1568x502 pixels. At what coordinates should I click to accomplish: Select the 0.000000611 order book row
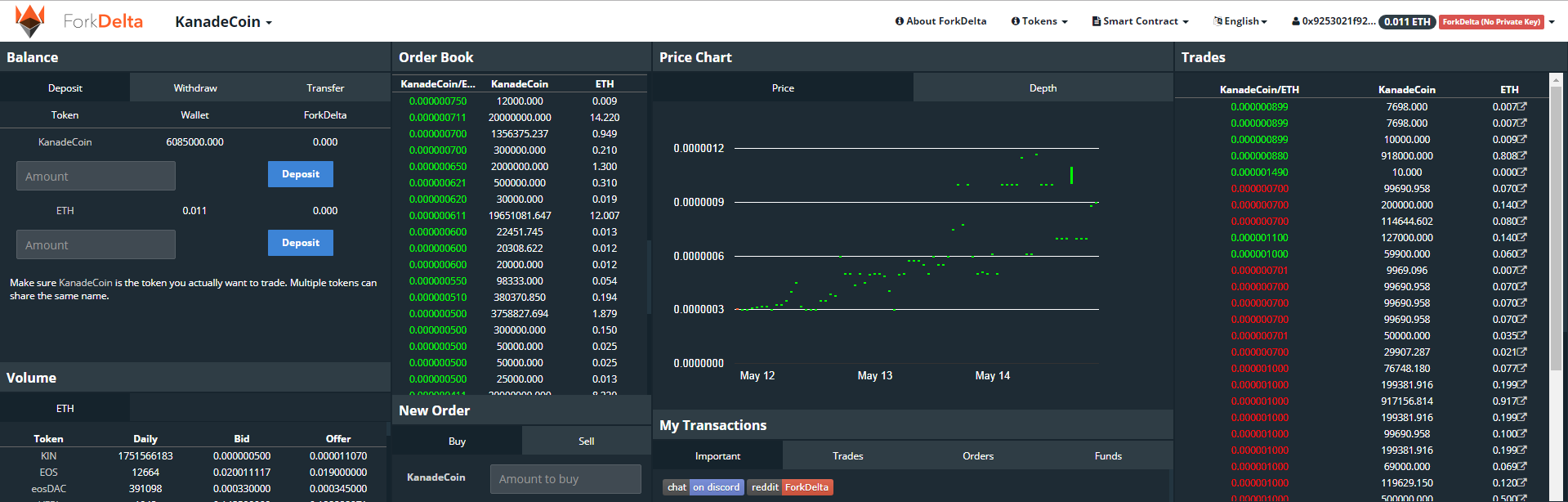[520, 216]
